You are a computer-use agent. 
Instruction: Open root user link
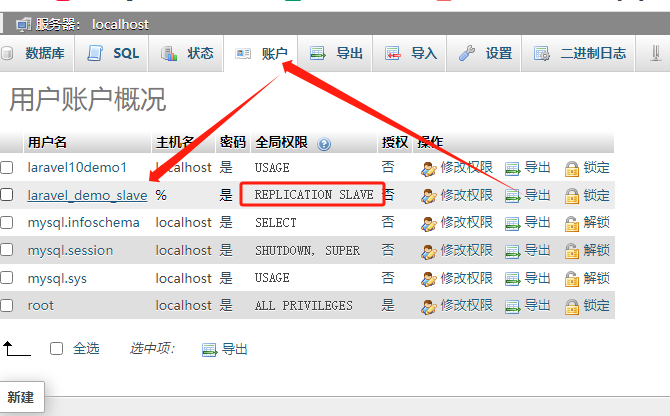(41, 306)
